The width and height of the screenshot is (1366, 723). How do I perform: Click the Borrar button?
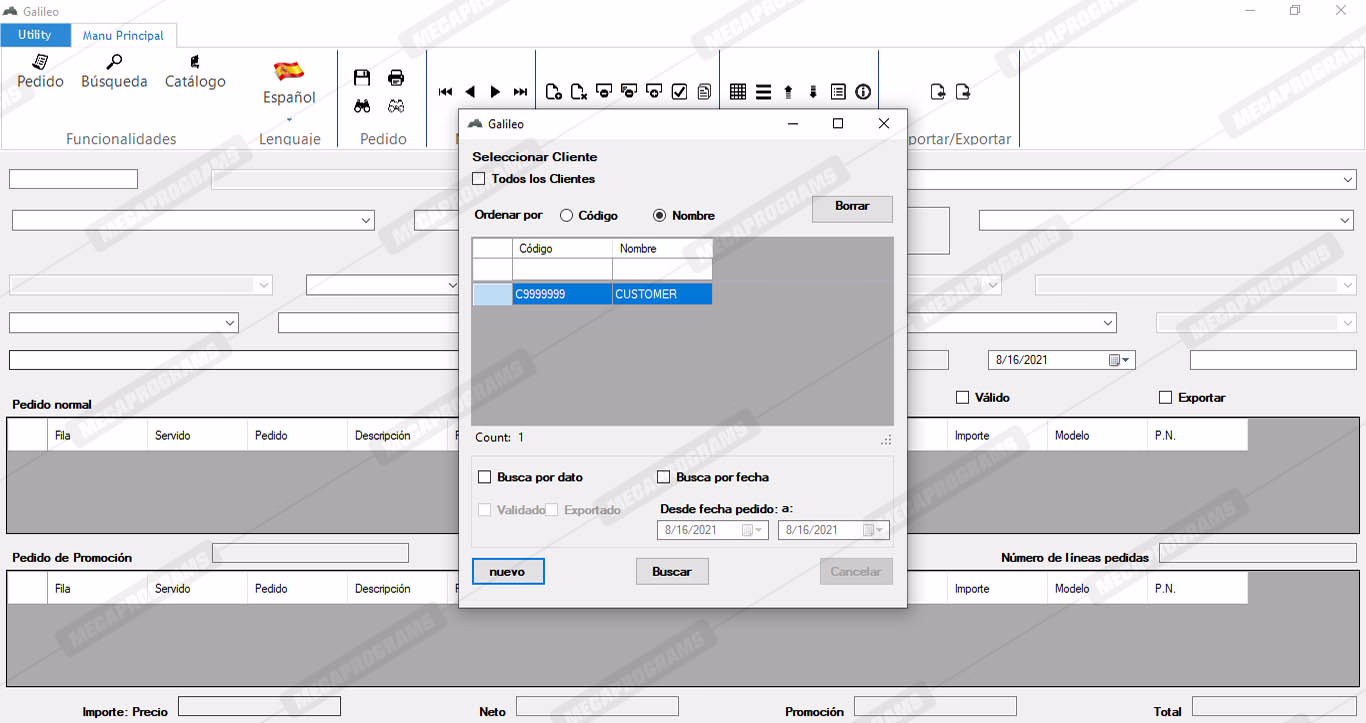point(852,207)
